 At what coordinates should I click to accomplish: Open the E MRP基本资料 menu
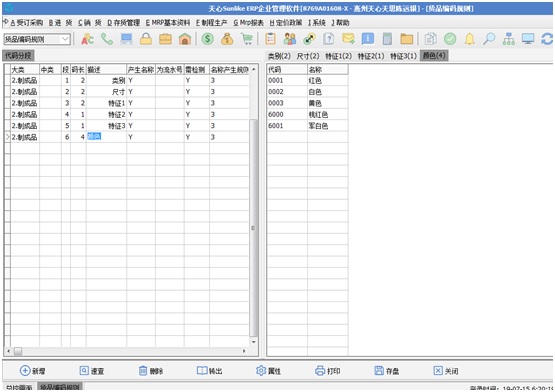(x=168, y=23)
